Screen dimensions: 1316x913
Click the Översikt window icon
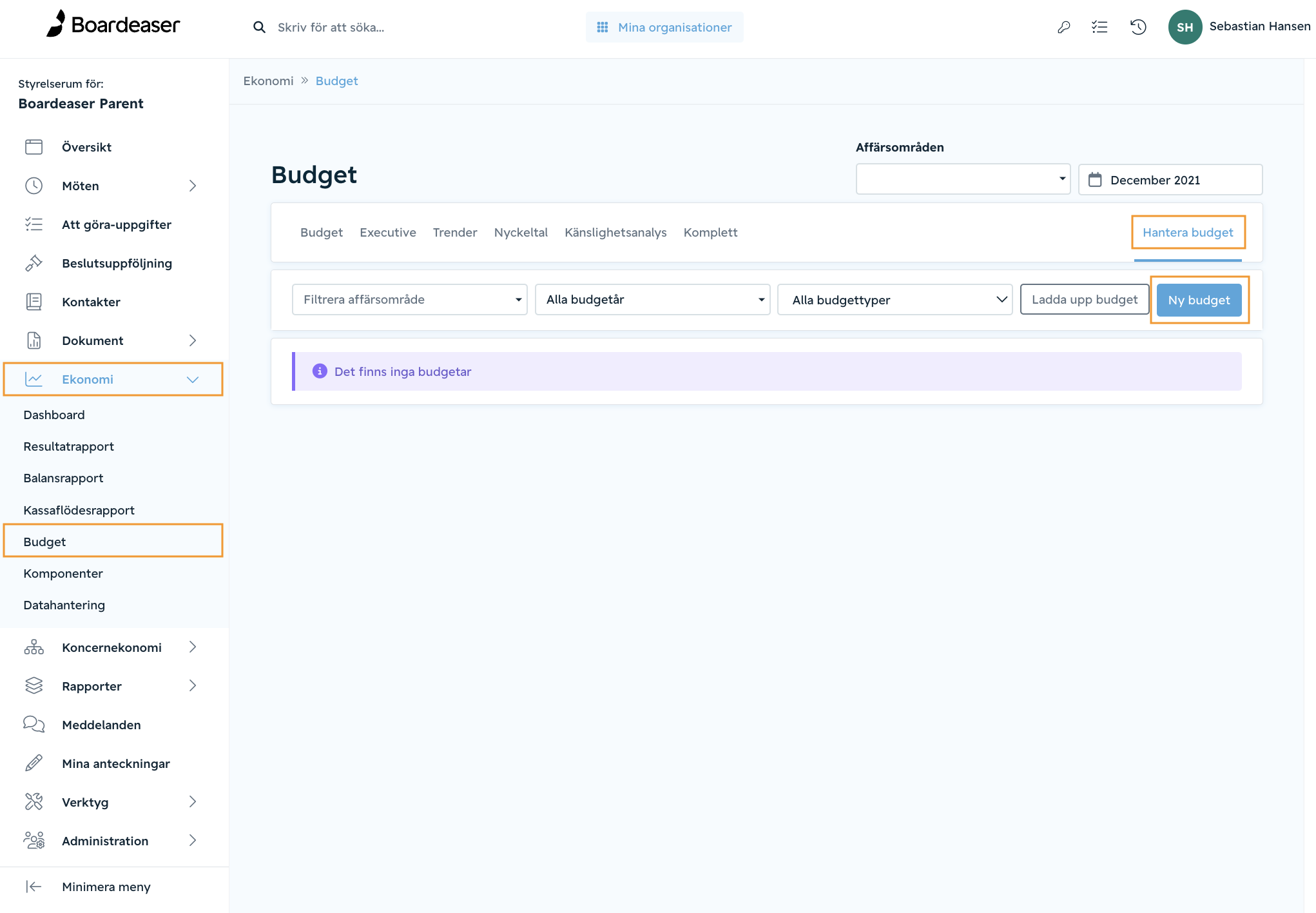tap(34, 147)
